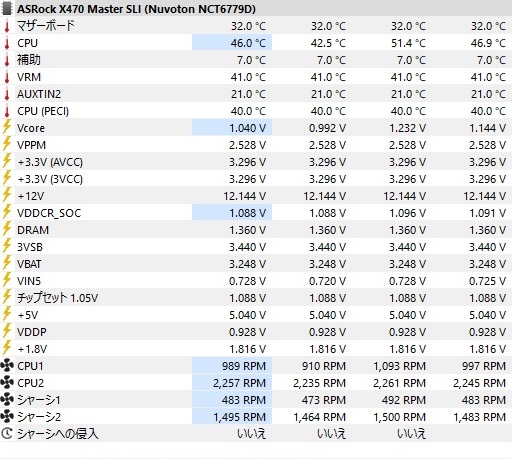The width and height of the screenshot is (512, 459).
Task: Select the シャーシへの侵入 label
Action: pos(58,434)
